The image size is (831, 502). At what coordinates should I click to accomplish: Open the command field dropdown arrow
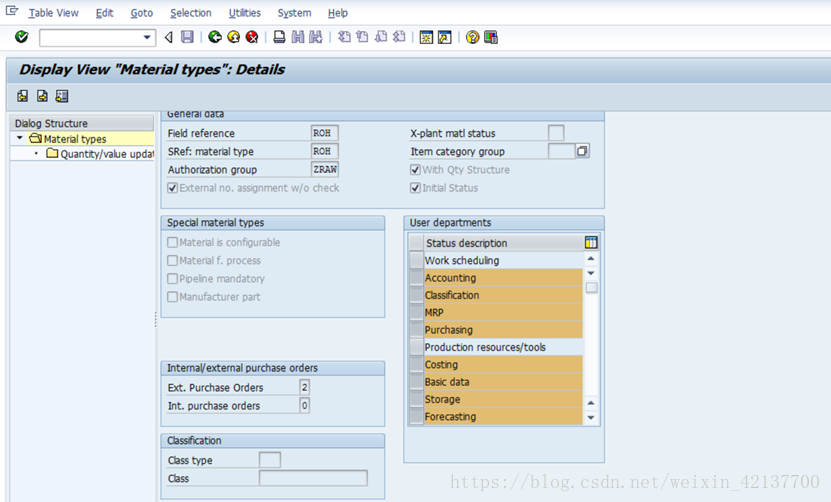(147, 38)
